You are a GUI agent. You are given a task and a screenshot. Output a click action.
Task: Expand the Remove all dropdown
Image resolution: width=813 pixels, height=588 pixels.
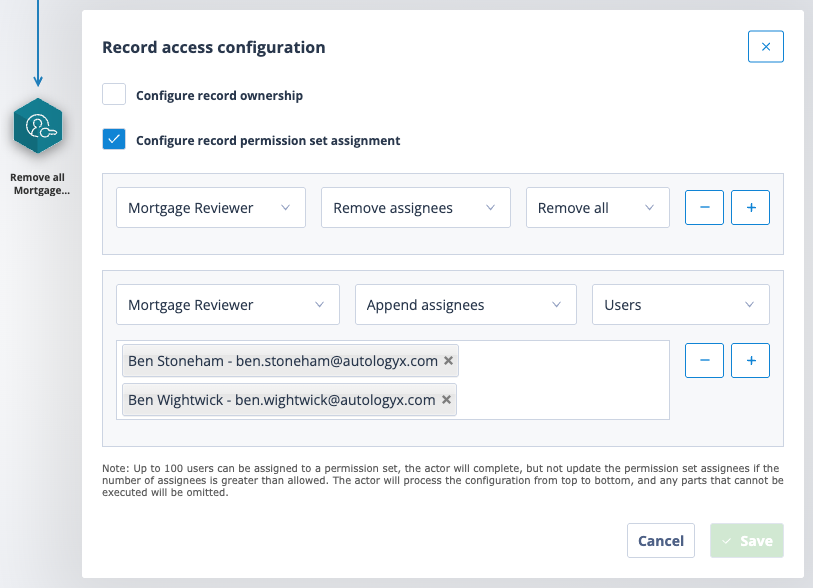pyautogui.click(x=597, y=207)
